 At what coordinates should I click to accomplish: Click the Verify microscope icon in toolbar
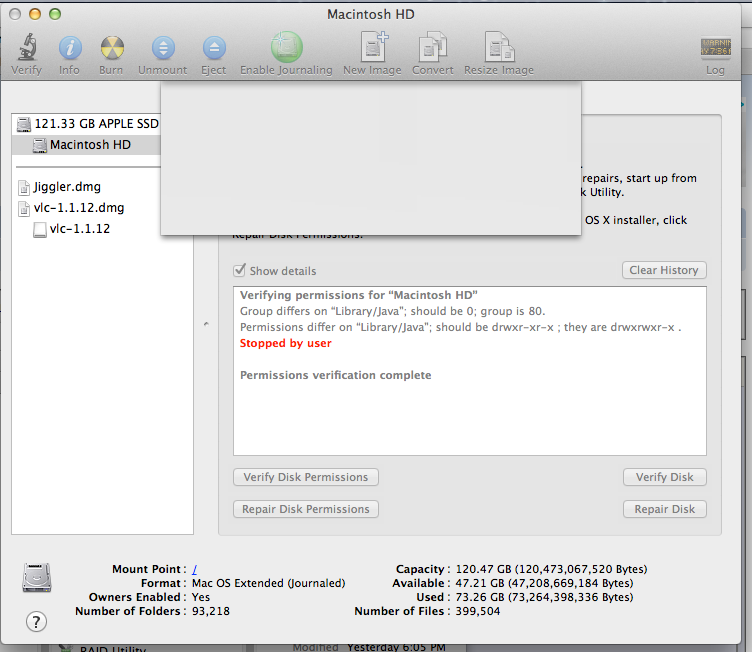tap(28, 47)
